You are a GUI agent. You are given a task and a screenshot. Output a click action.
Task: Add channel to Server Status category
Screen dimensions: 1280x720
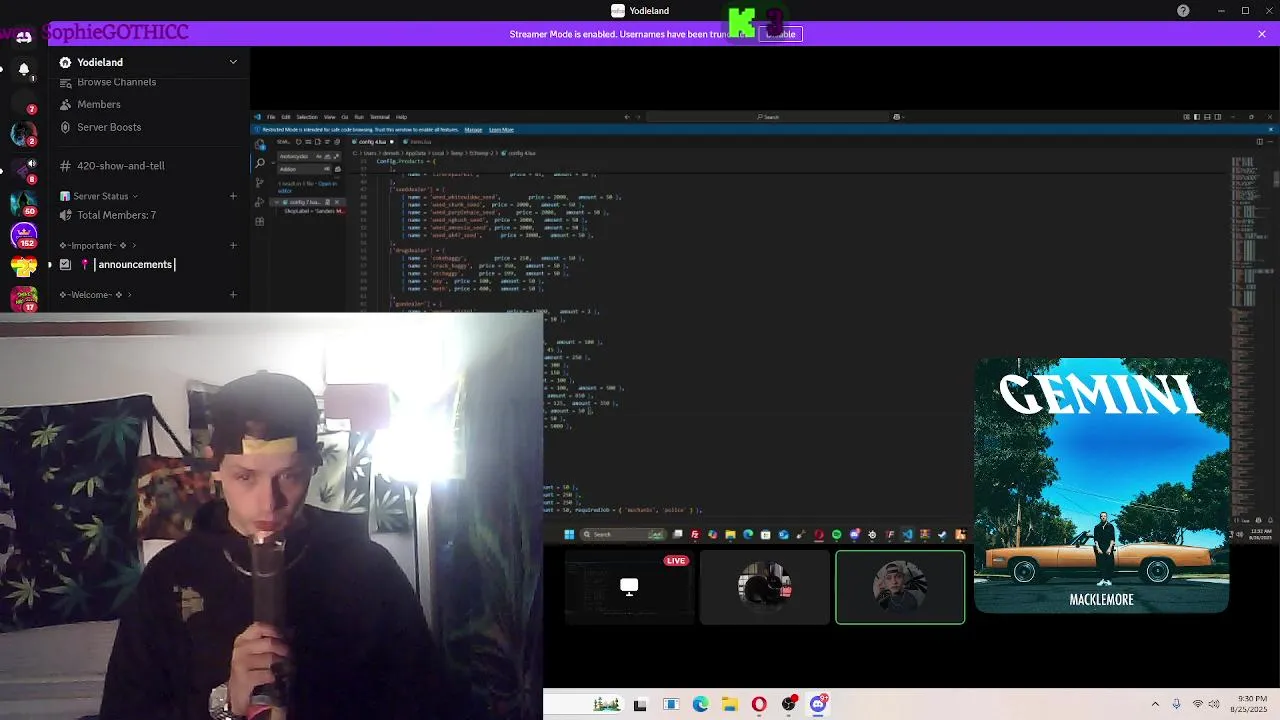(x=233, y=196)
